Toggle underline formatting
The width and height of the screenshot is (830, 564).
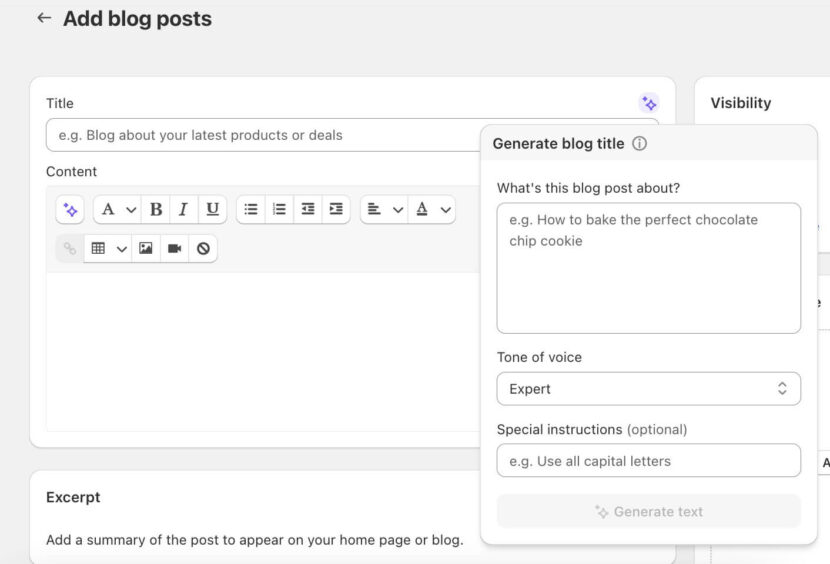212,210
